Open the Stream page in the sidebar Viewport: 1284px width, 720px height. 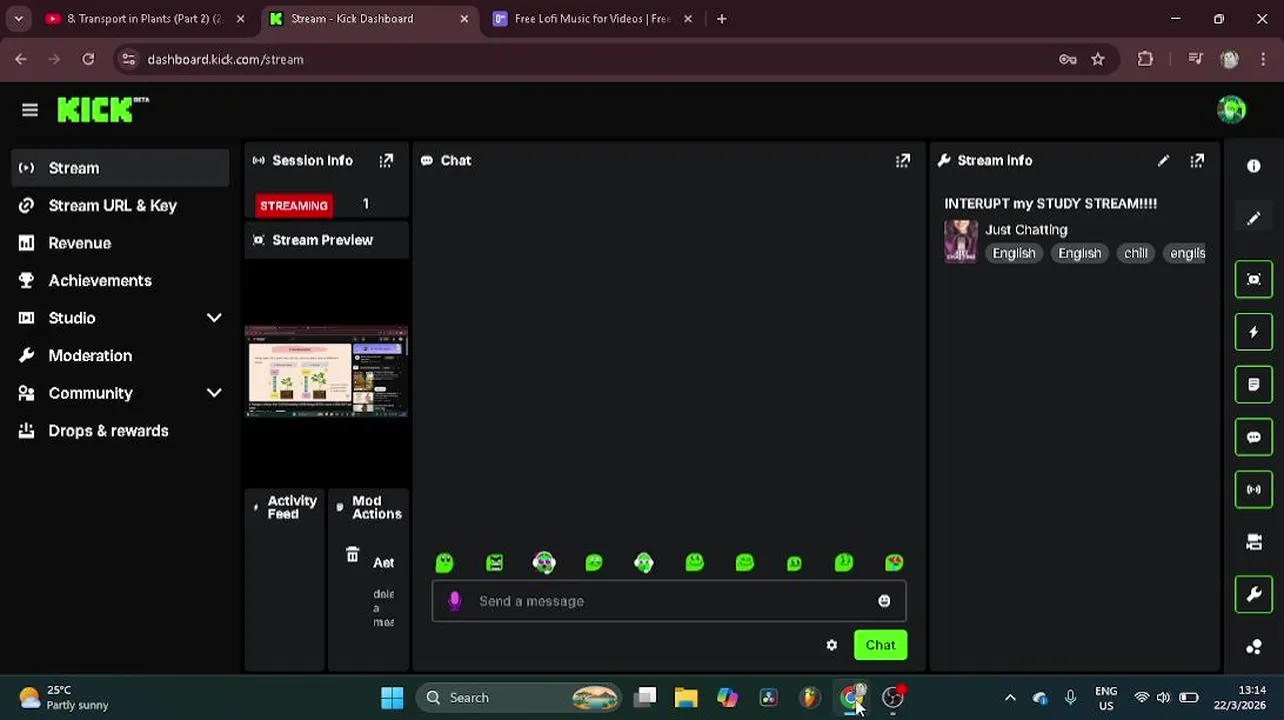120,168
